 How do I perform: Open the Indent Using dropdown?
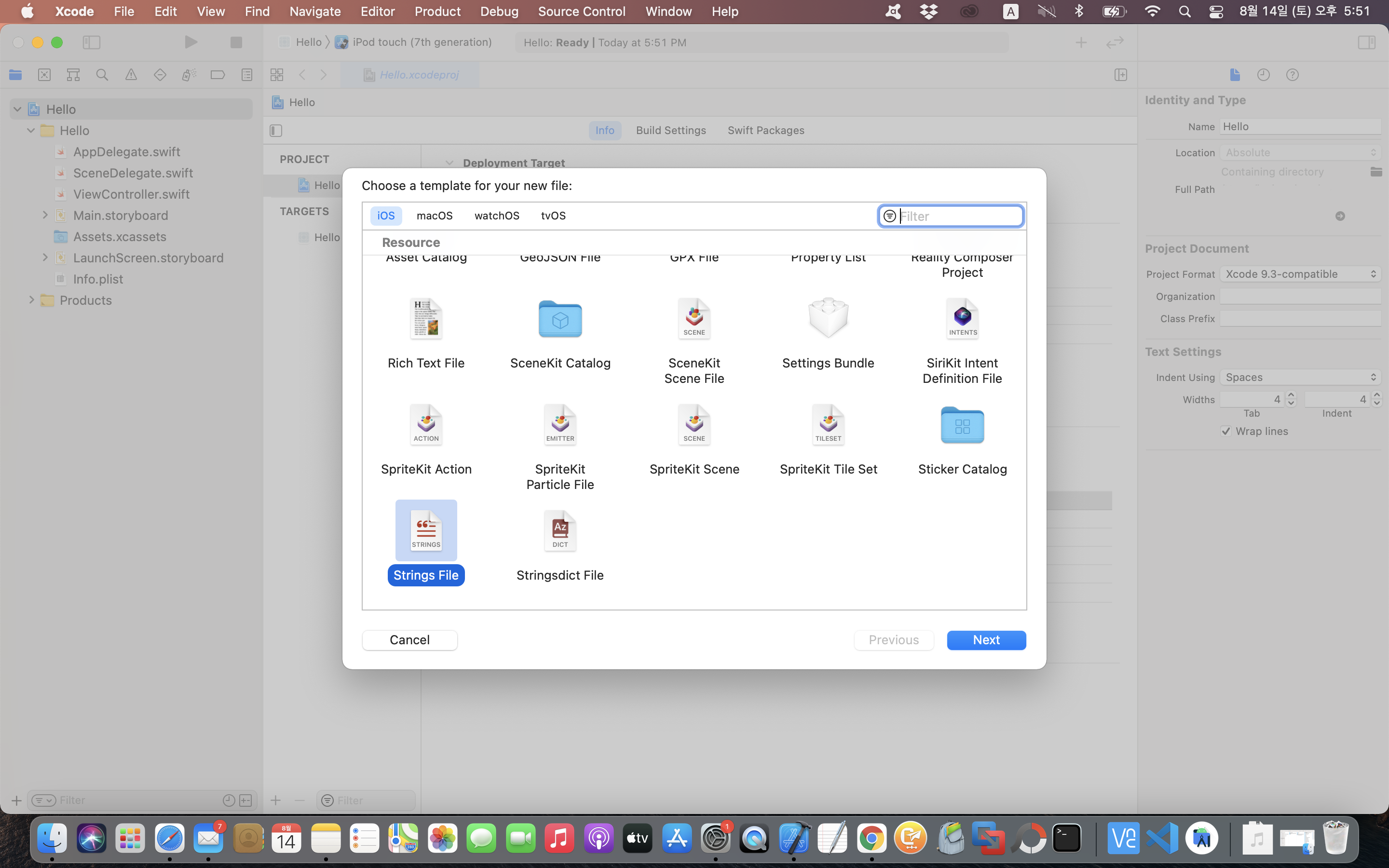(x=1299, y=377)
